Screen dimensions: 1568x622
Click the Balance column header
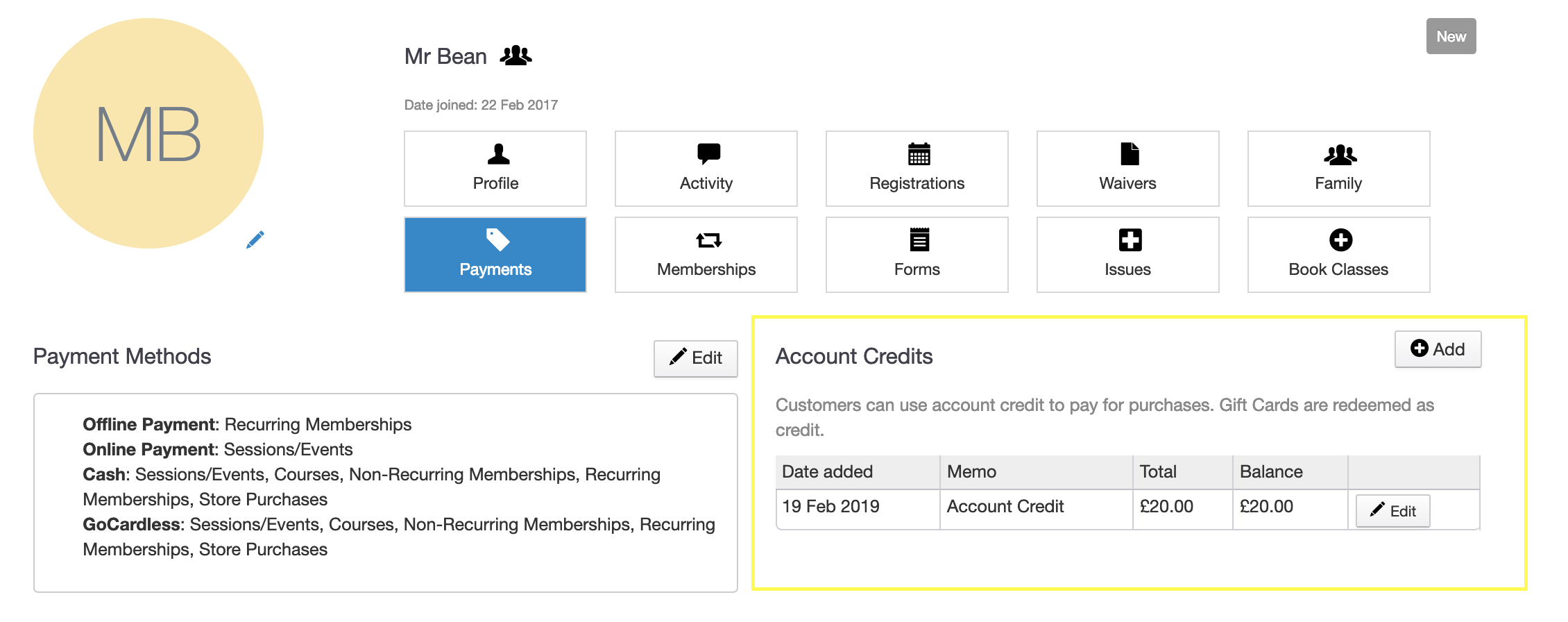pyautogui.click(x=1271, y=472)
